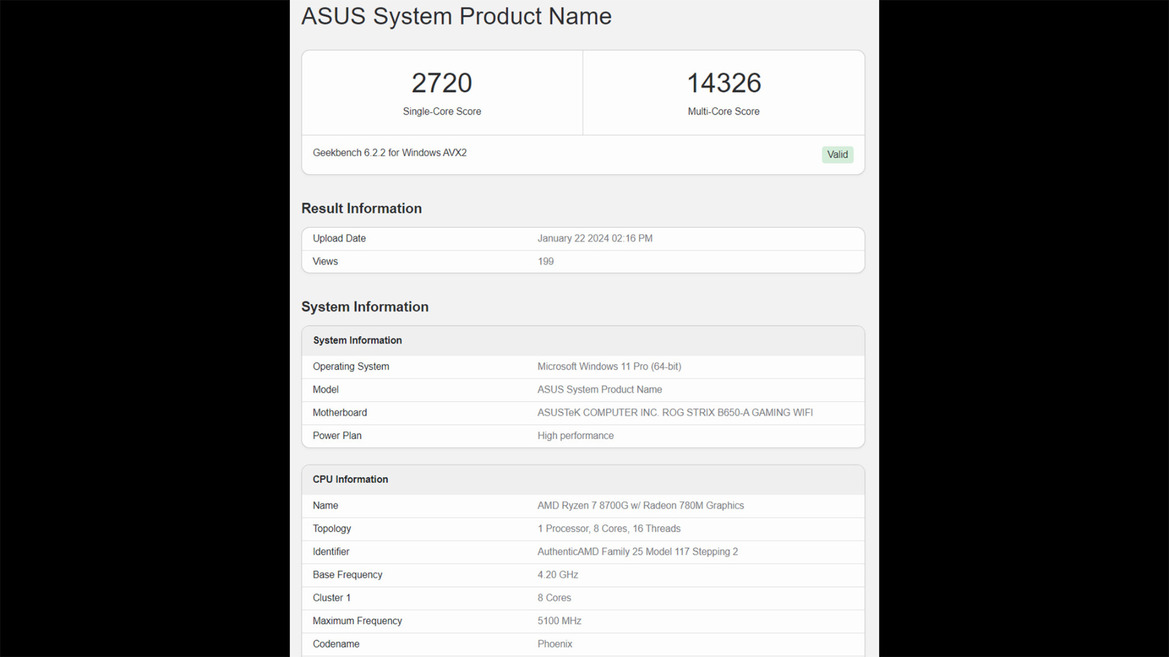Select the '4.20 GHz' value
Viewport: 1169px width, 657px height.
558,576
